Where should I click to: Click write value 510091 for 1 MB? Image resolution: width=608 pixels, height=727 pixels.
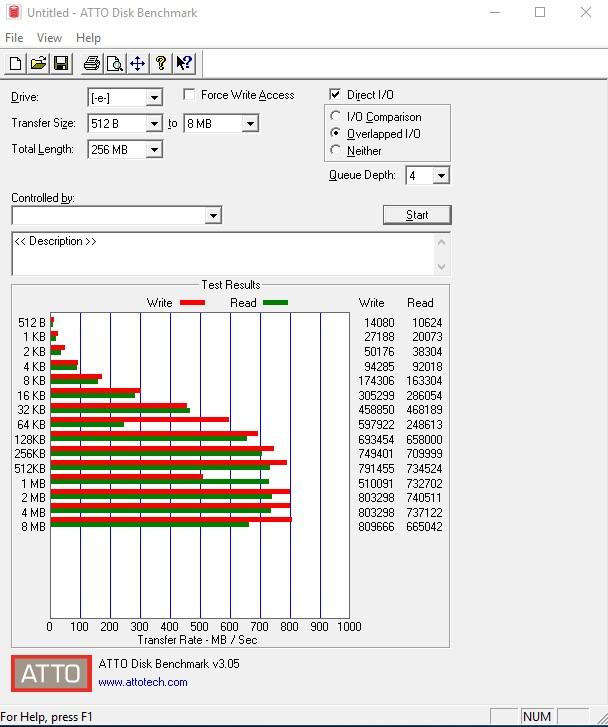[x=376, y=484]
